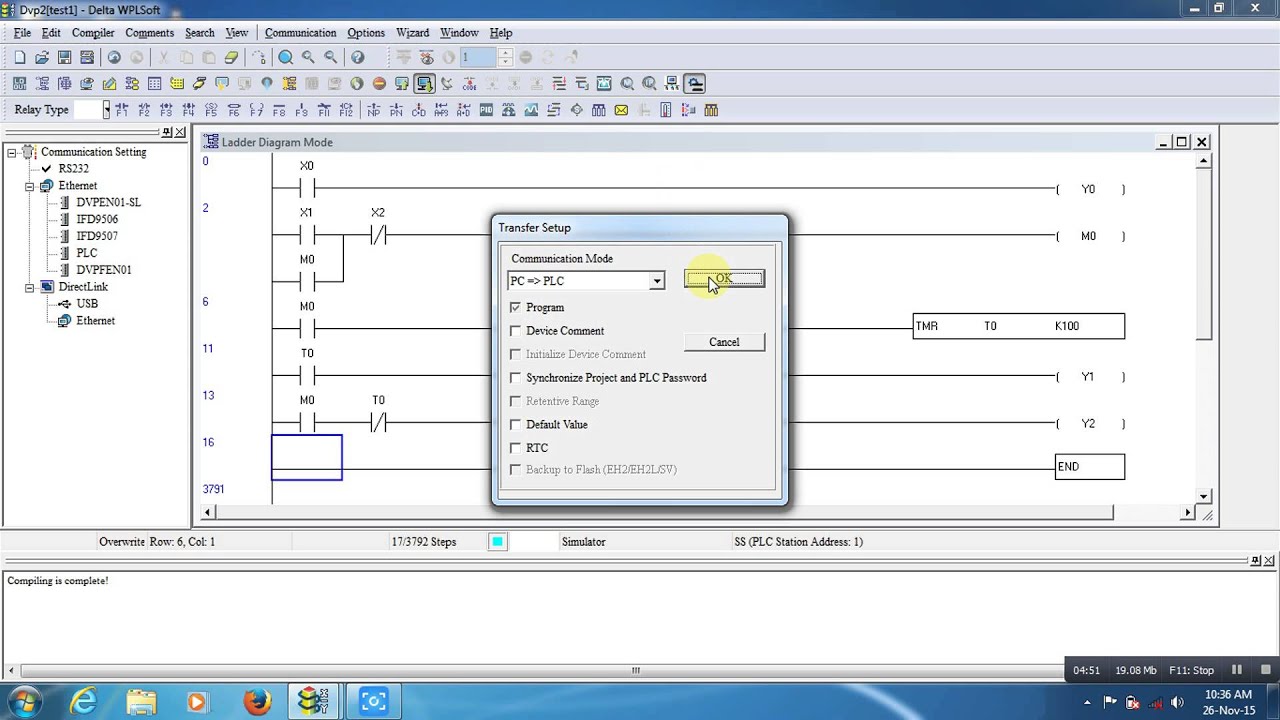Click the F9 vertical line icon
Image resolution: width=1280 pixels, height=720 pixels.
301,110
